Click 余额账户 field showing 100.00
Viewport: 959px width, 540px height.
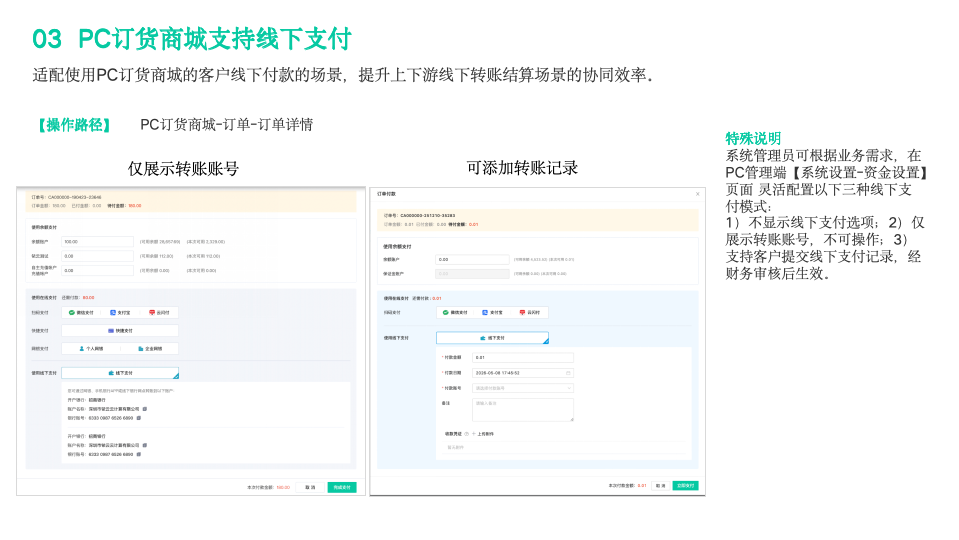(x=97, y=242)
